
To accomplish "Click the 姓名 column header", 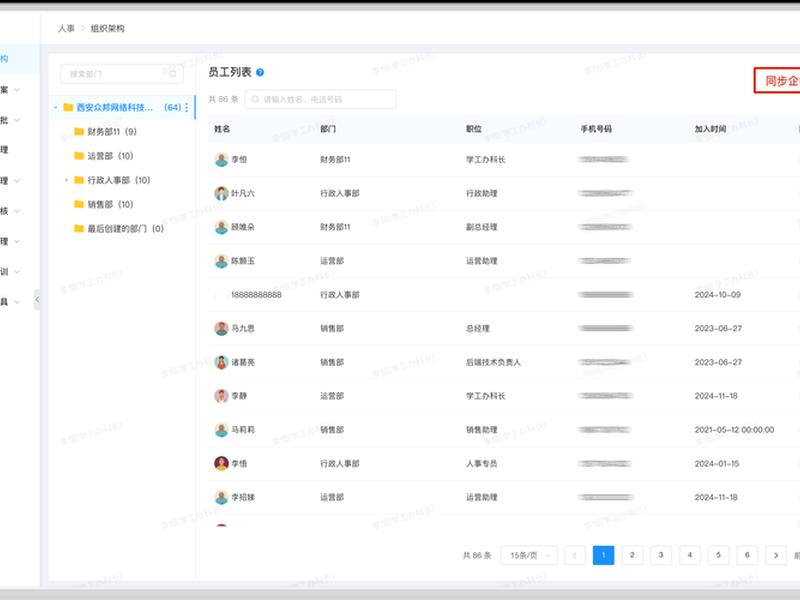I will point(222,129).
